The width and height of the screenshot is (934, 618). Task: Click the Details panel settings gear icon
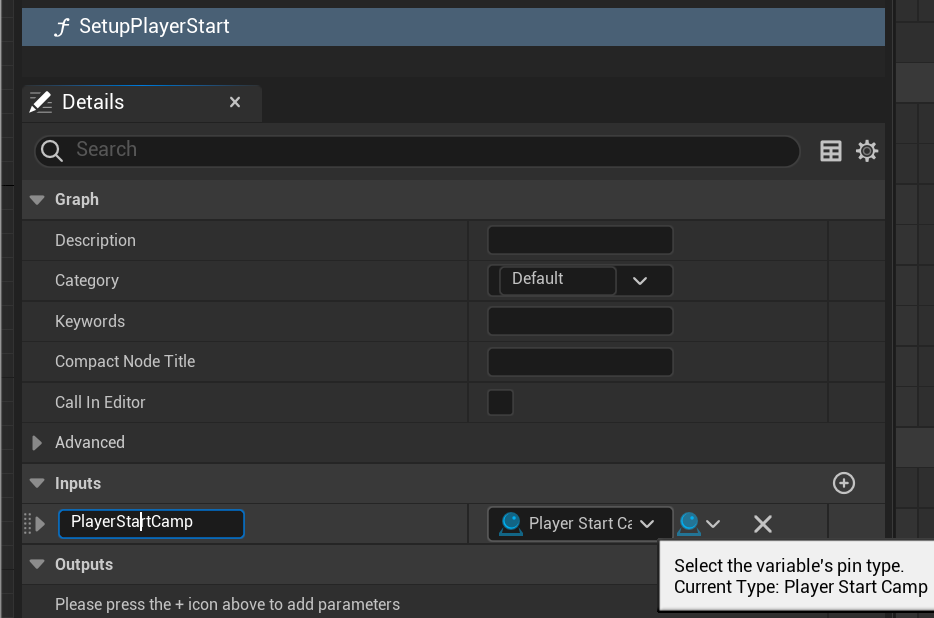click(x=867, y=151)
